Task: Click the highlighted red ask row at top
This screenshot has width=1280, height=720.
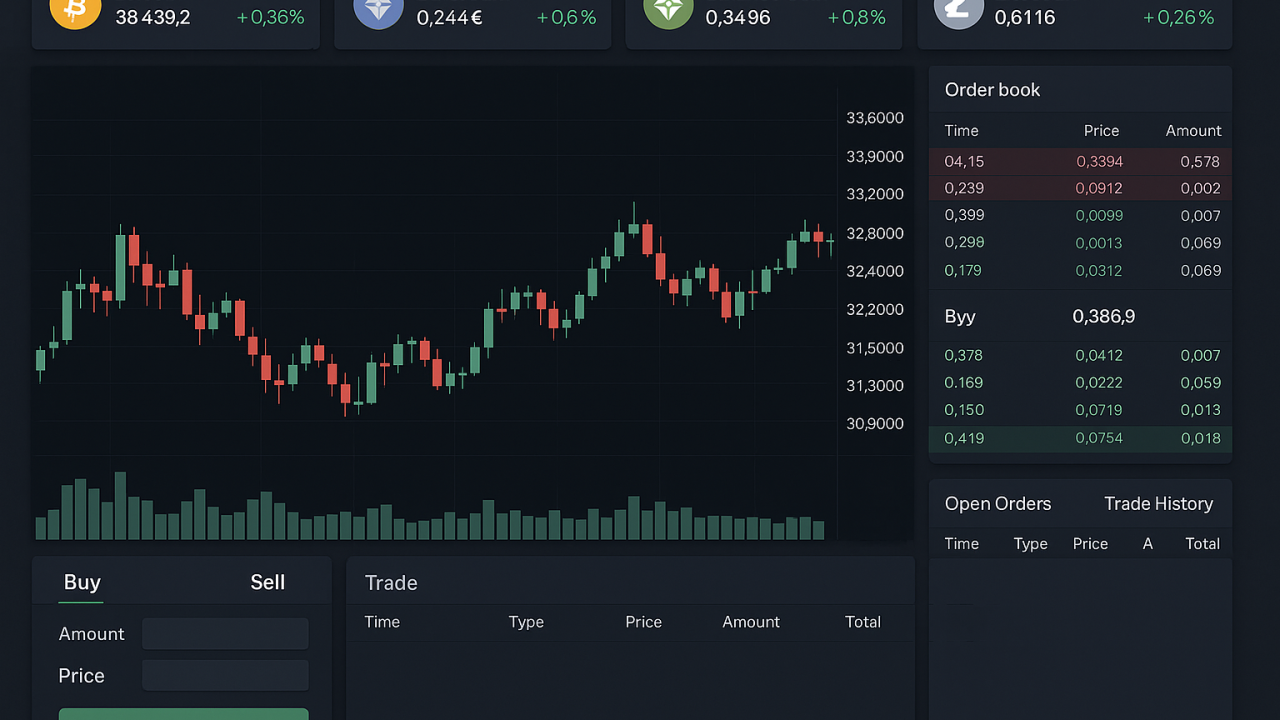Action: (1080, 161)
